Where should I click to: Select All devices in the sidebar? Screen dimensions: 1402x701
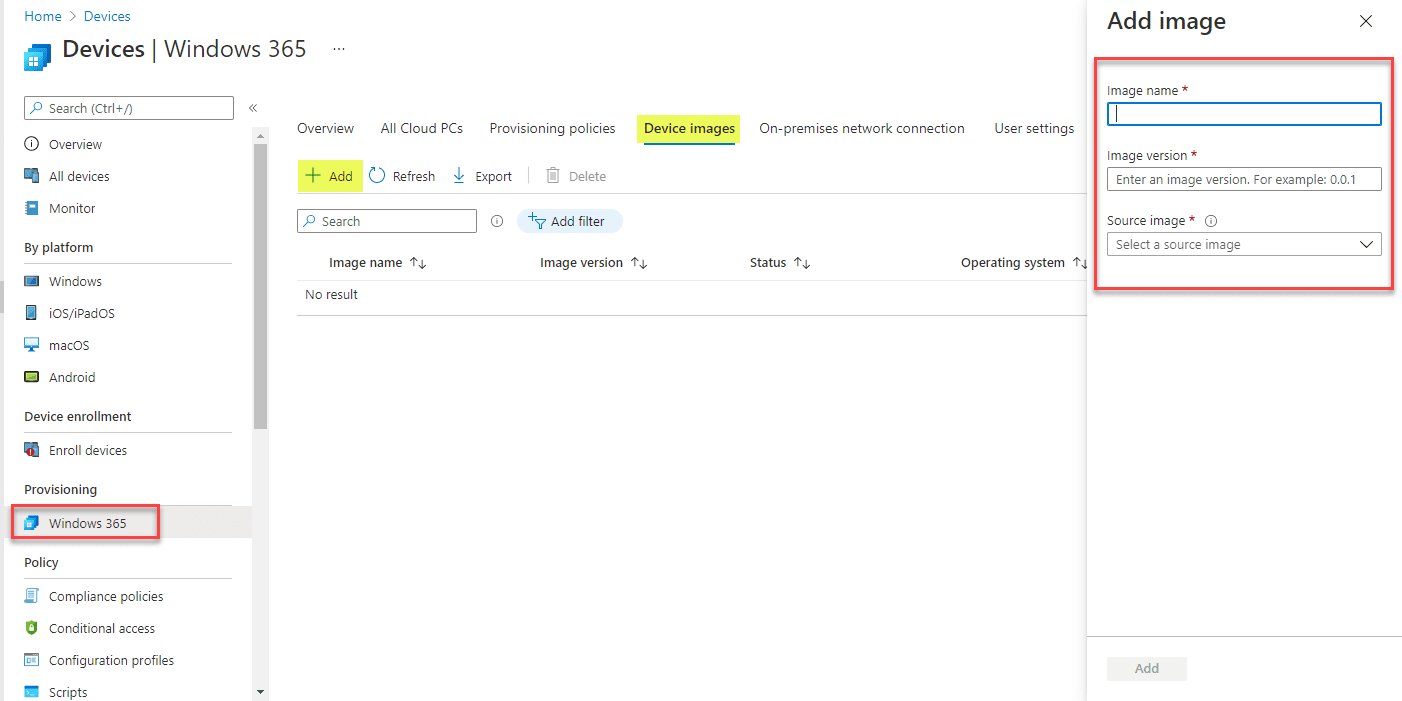tap(77, 176)
